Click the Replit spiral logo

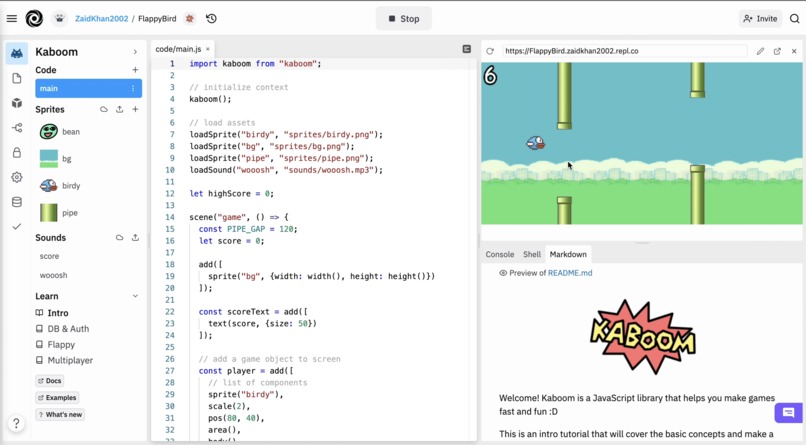pyautogui.click(x=34, y=18)
